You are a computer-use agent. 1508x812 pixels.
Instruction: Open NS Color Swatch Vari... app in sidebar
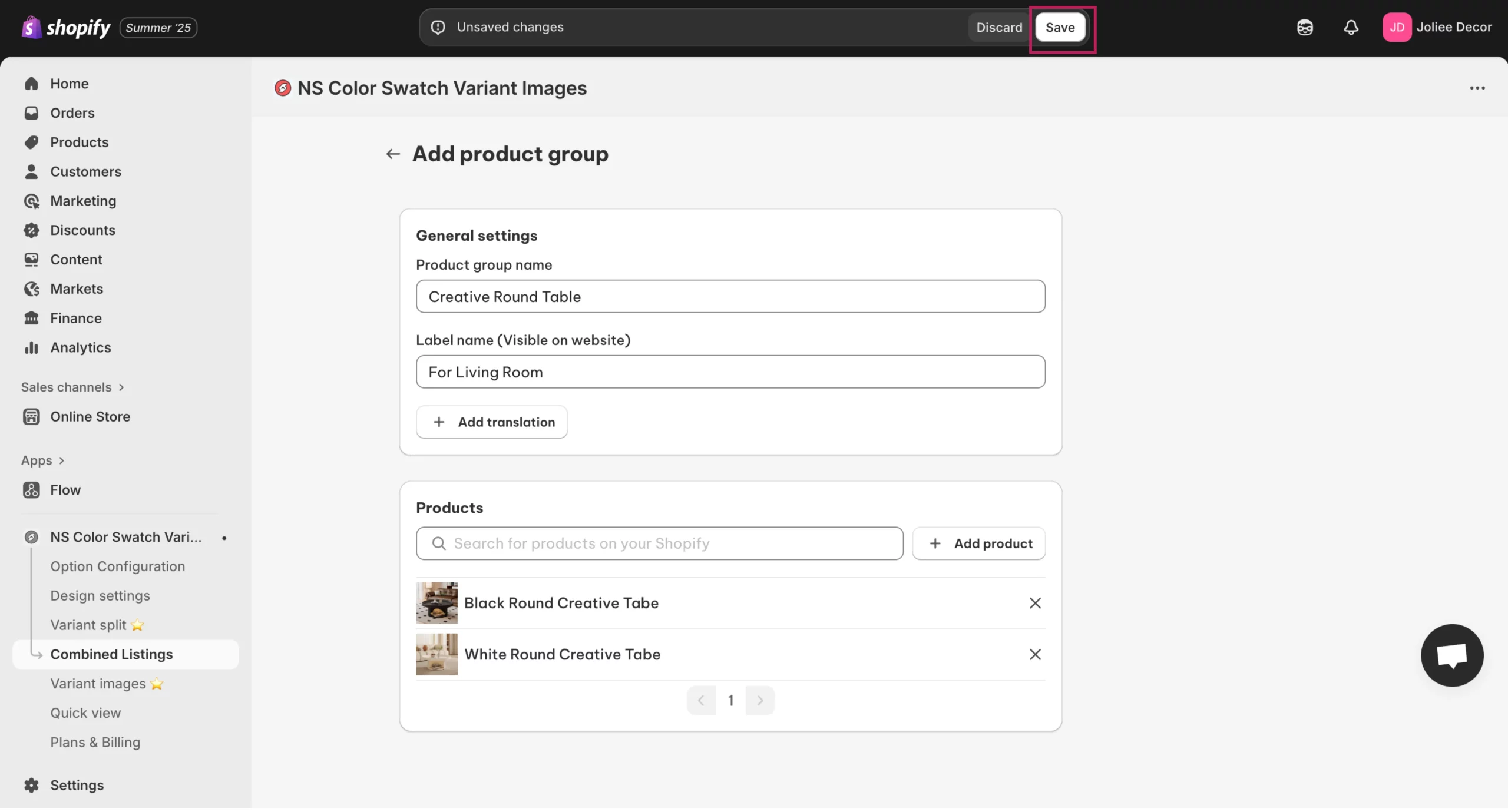(125, 538)
